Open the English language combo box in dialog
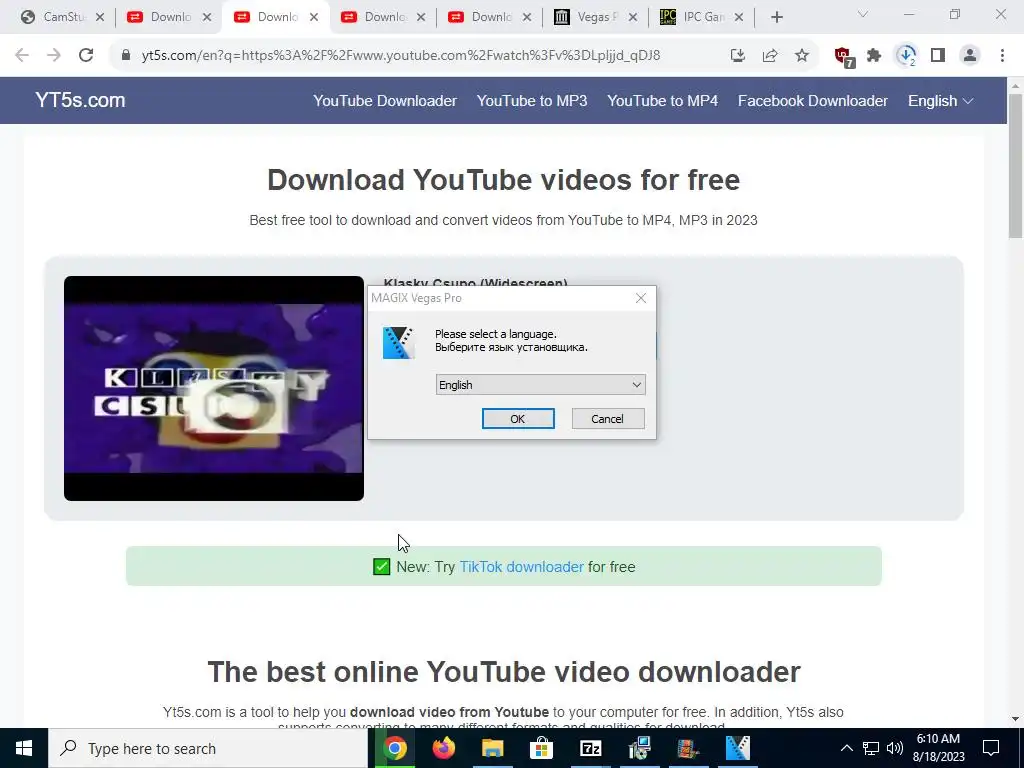Image resolution: width=1024 pixels, height=768 pixels. point(540,385)
